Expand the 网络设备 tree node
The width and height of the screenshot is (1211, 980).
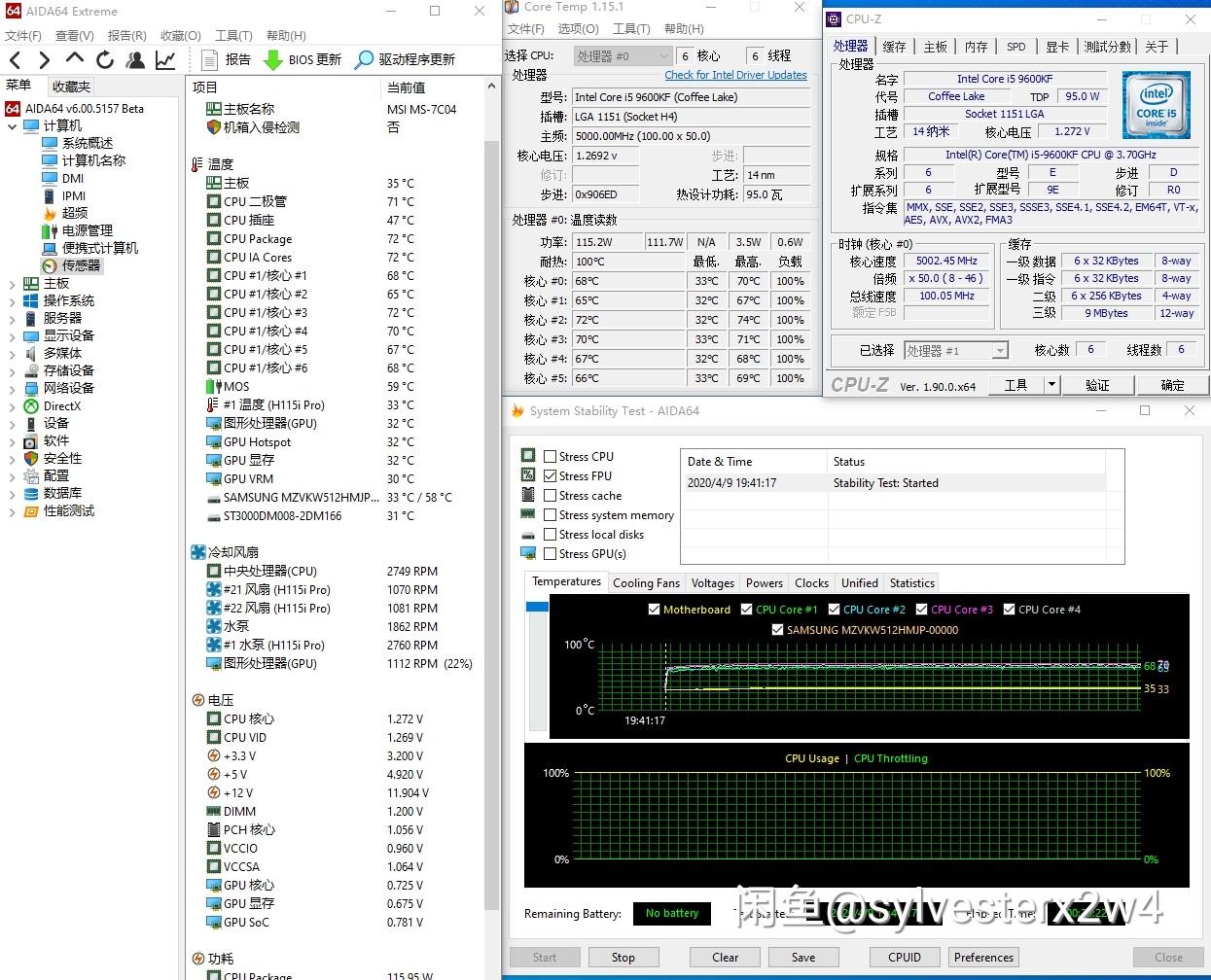click(x=12, y=389)
